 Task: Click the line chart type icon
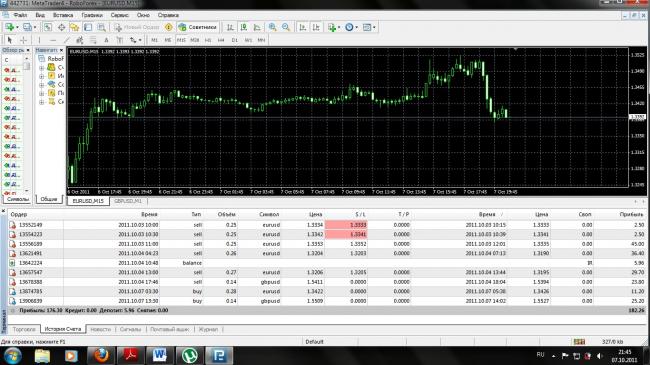pyautogui.click(x=257, y=27)
